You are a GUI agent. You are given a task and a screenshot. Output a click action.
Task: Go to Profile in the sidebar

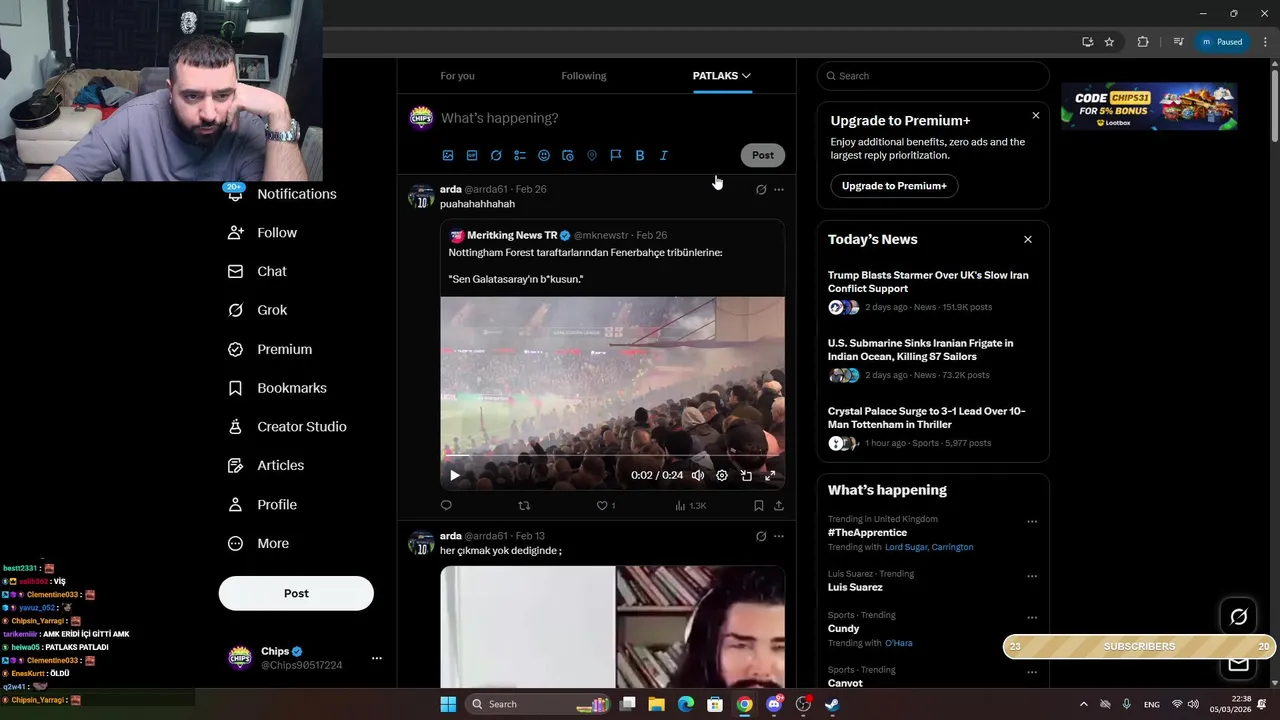(263, 505)
